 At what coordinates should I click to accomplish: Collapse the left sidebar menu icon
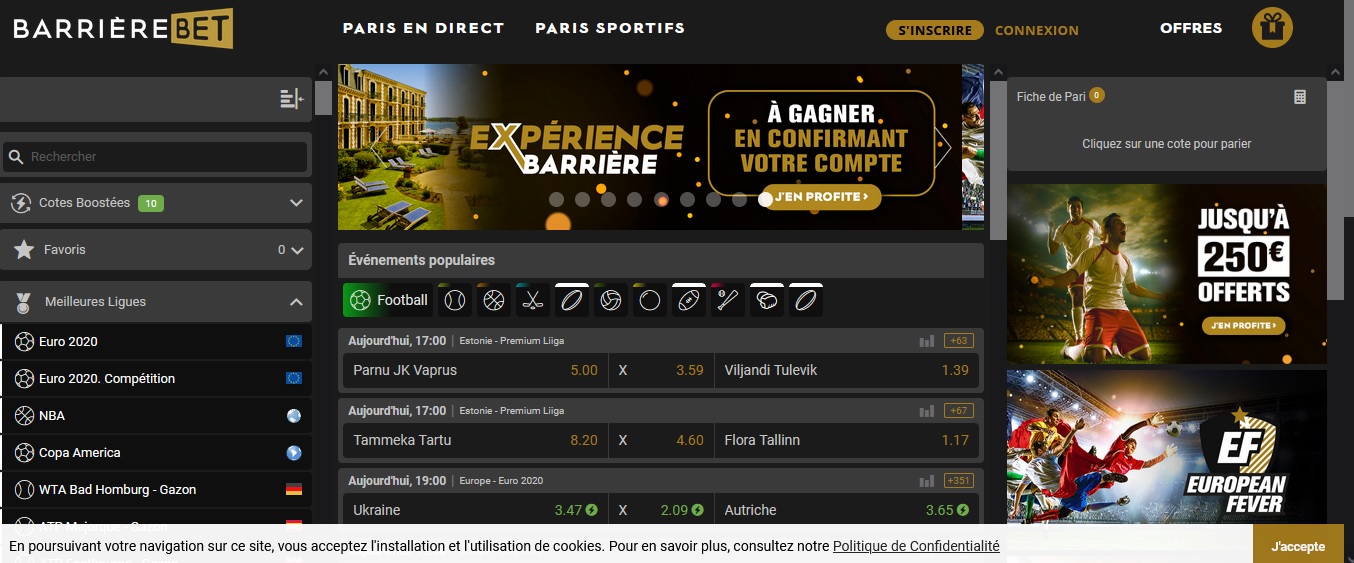tap(291, 98)
